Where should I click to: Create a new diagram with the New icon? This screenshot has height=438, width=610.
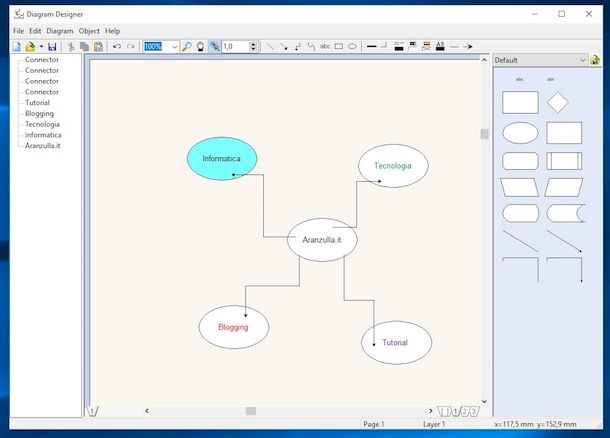click(16, 47)
